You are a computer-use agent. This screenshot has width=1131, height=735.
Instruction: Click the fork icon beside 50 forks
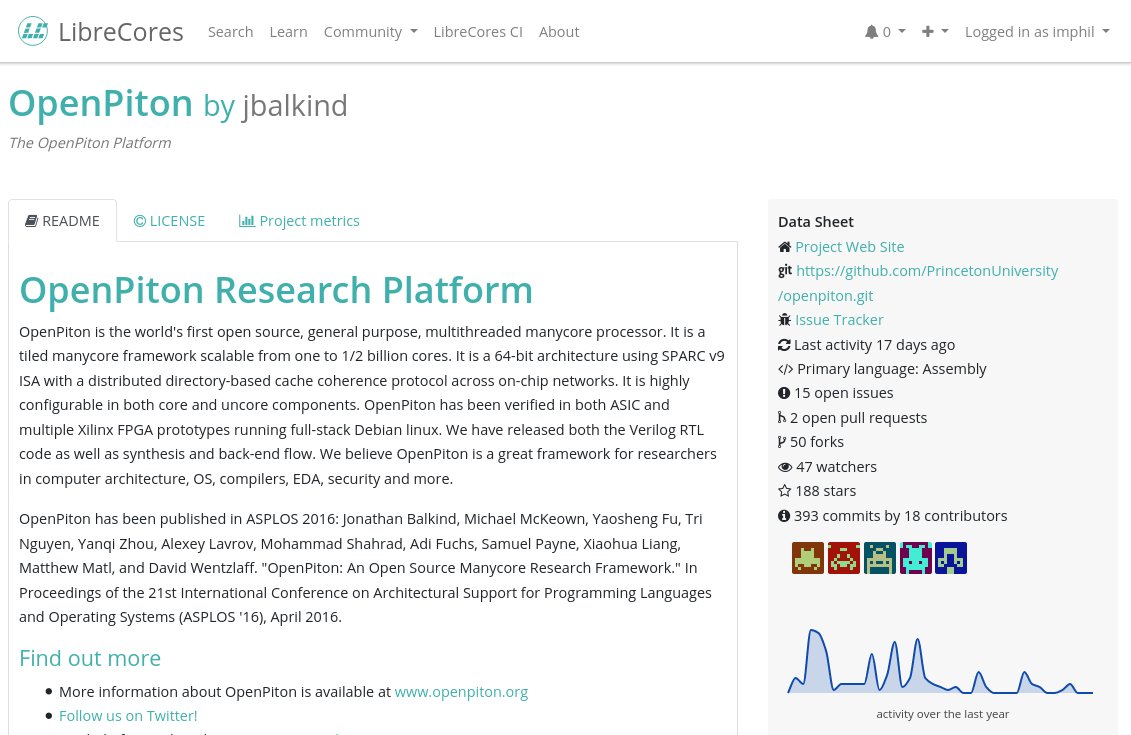coord(782,442)
